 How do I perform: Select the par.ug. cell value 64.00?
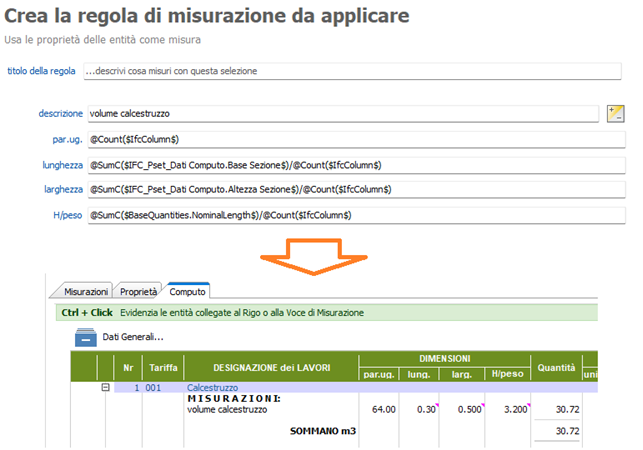pyautogui.click(x=384, y=410)
